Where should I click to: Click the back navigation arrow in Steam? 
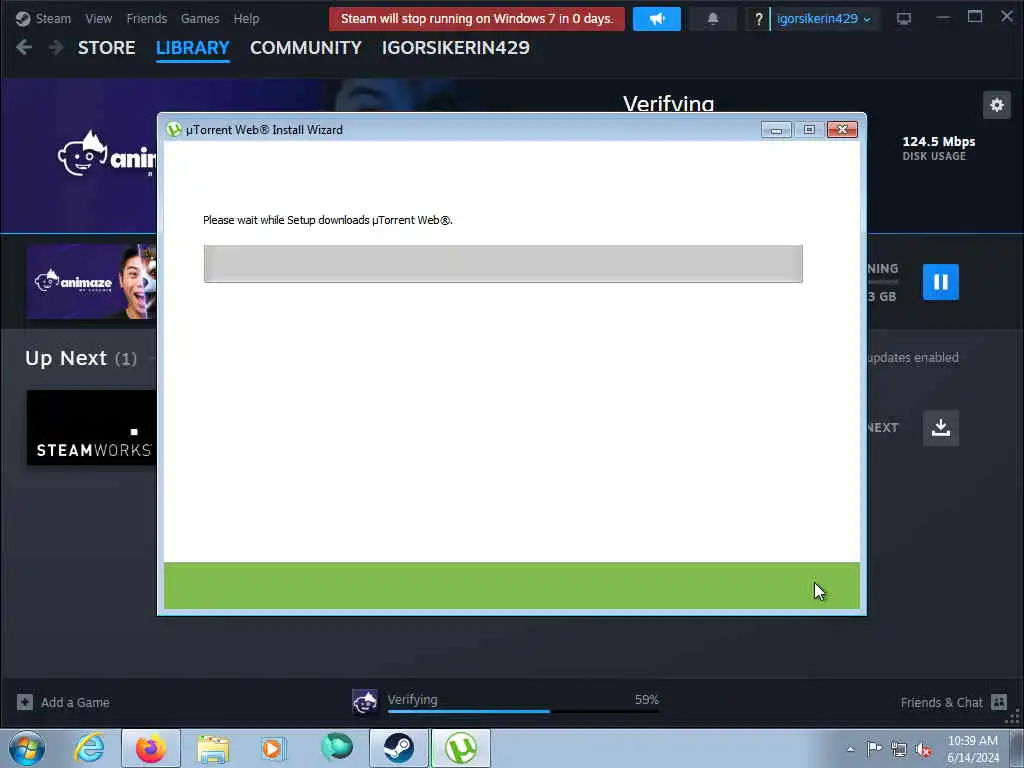(x=24, y=47)
